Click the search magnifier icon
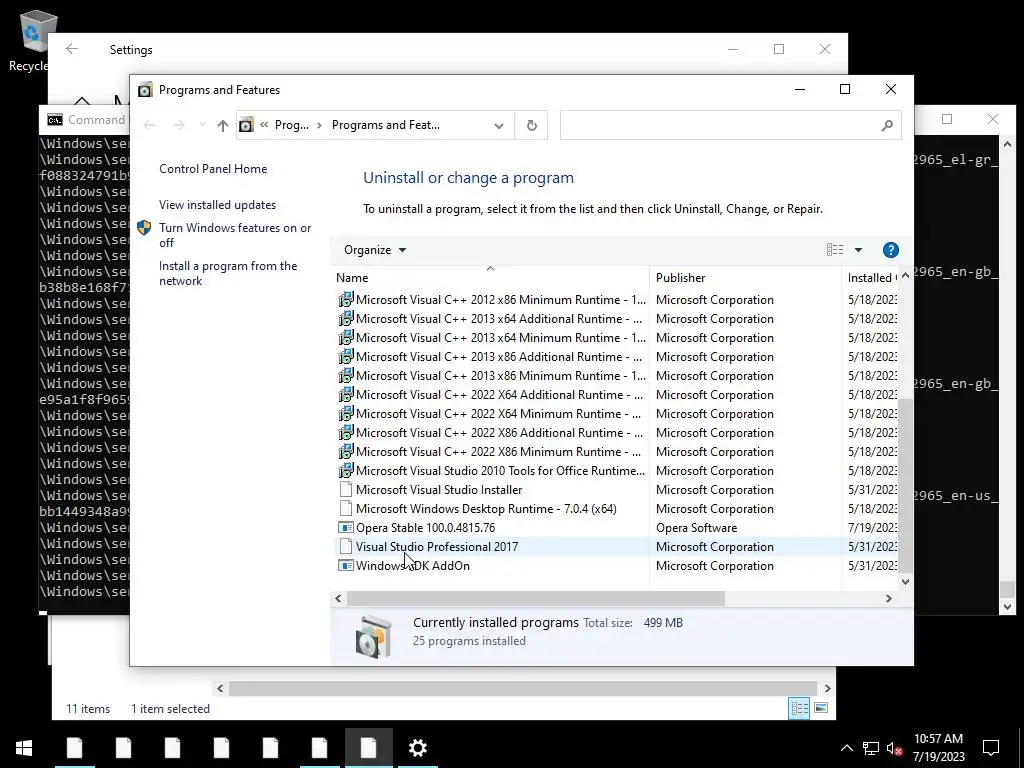The height and width of the screenshot is (768, 1024). click(887, 125)
